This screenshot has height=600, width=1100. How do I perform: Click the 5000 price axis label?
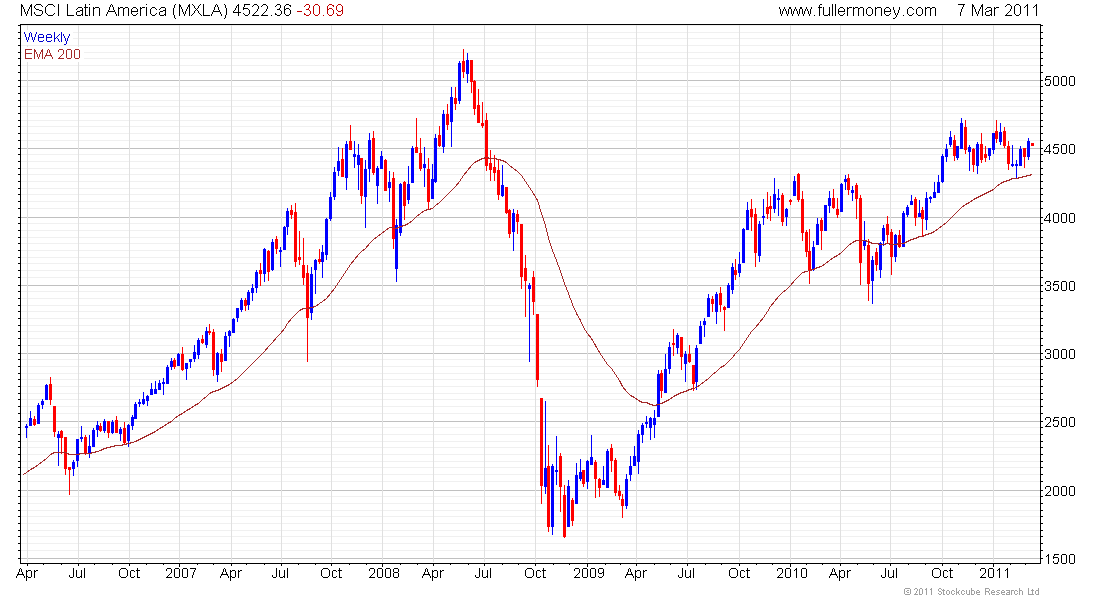coord(1059,81)
